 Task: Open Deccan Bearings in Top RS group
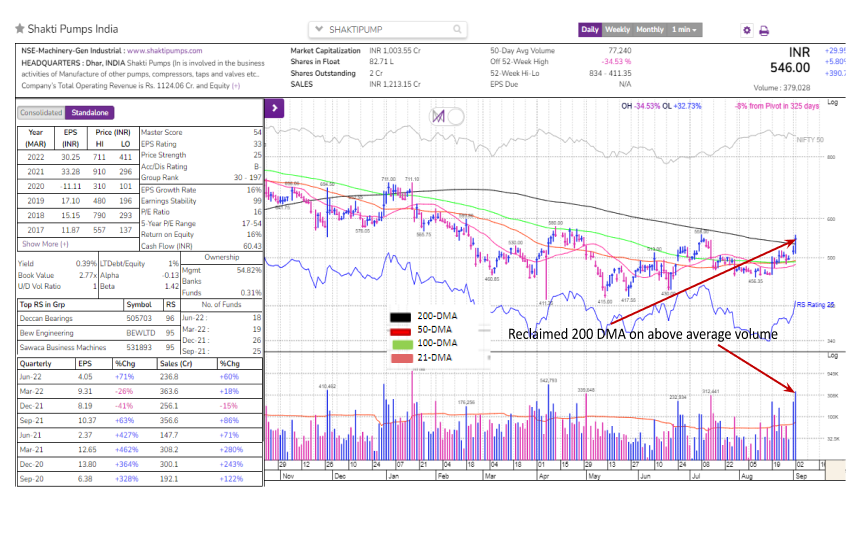click(47, 318)
